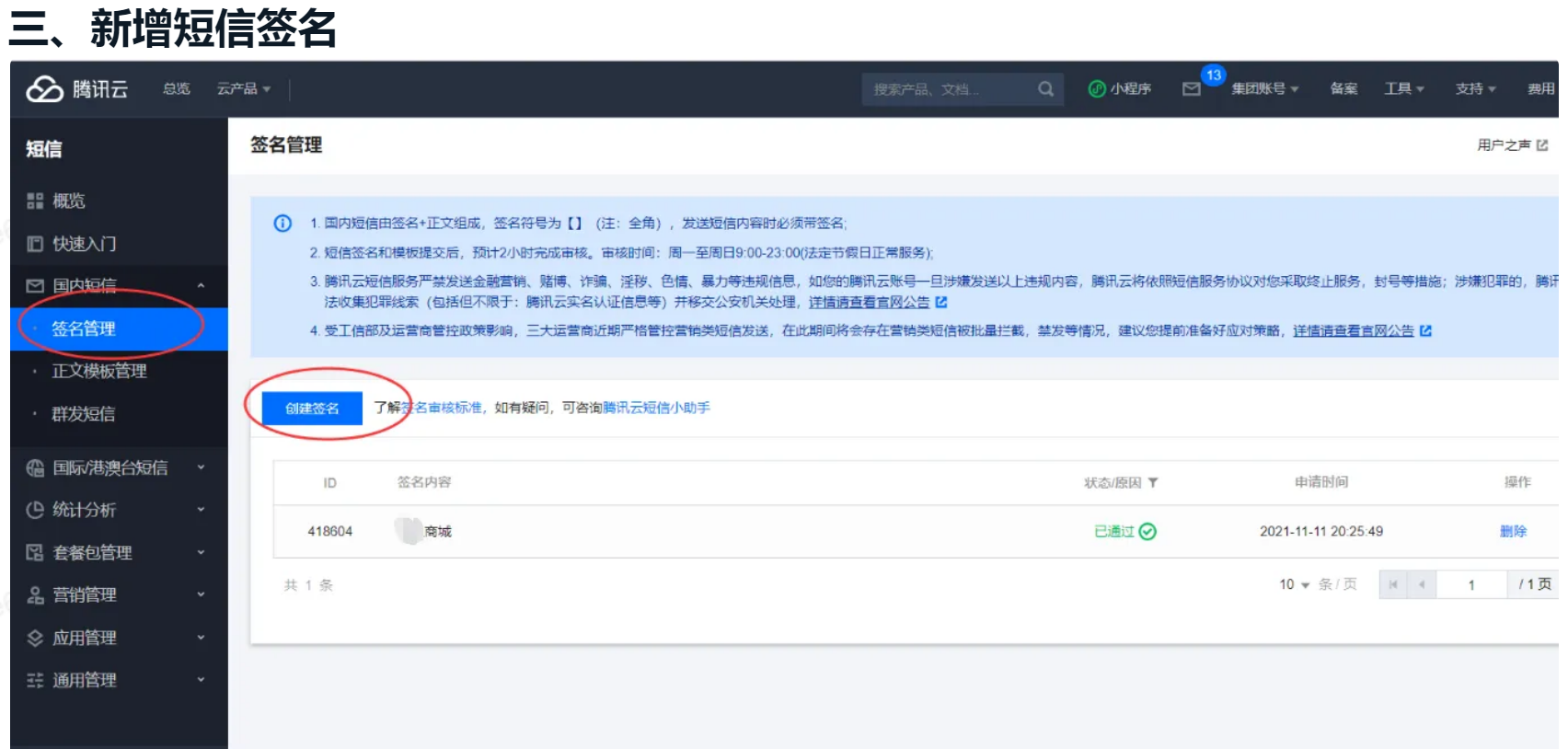The height and width of the screenshot is (749, 1568).
Task: Open the message envelope icon with badge
Action: [1192, 89]
